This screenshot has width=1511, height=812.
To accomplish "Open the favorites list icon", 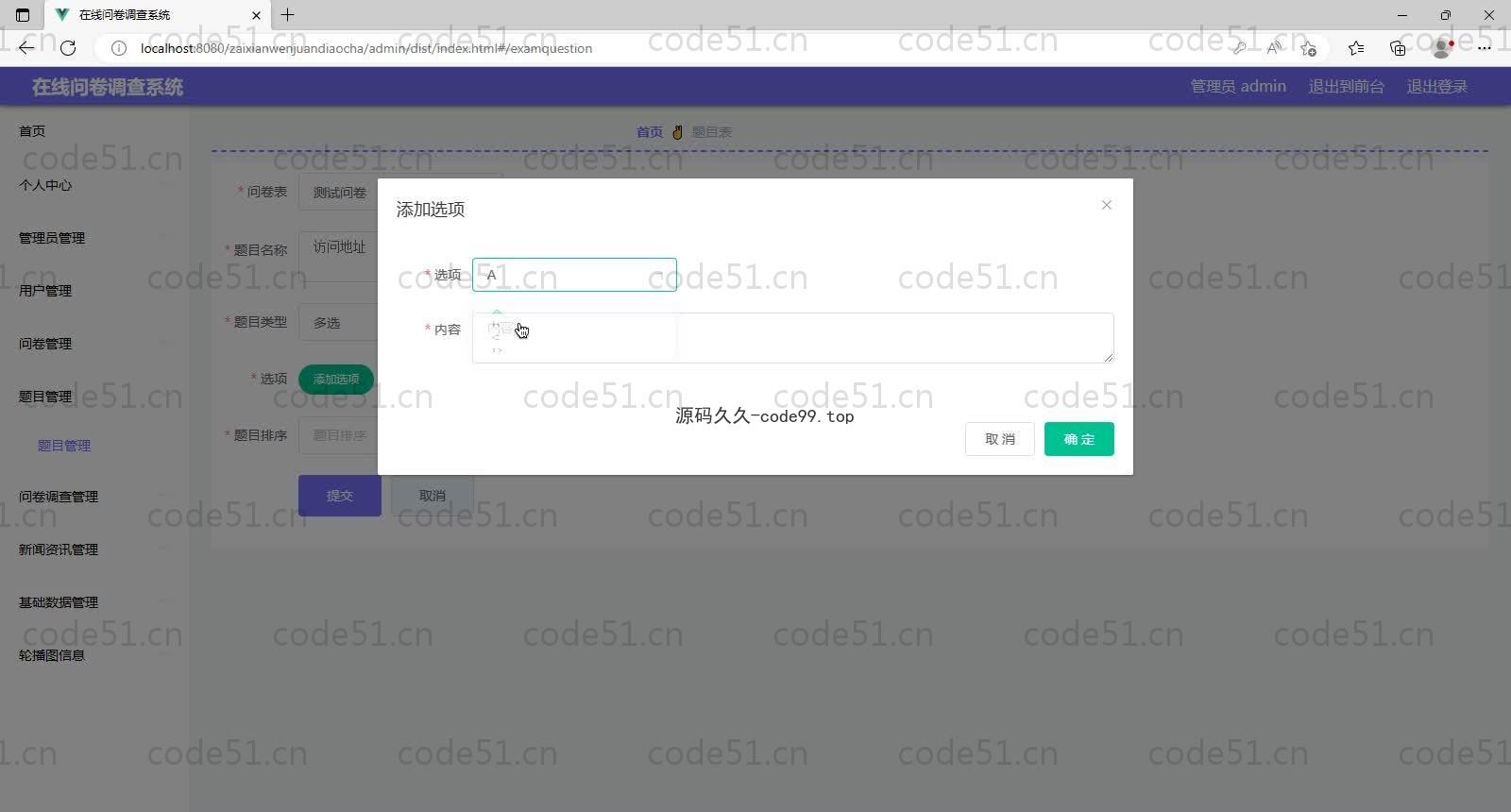I will tap(1356, 48).
